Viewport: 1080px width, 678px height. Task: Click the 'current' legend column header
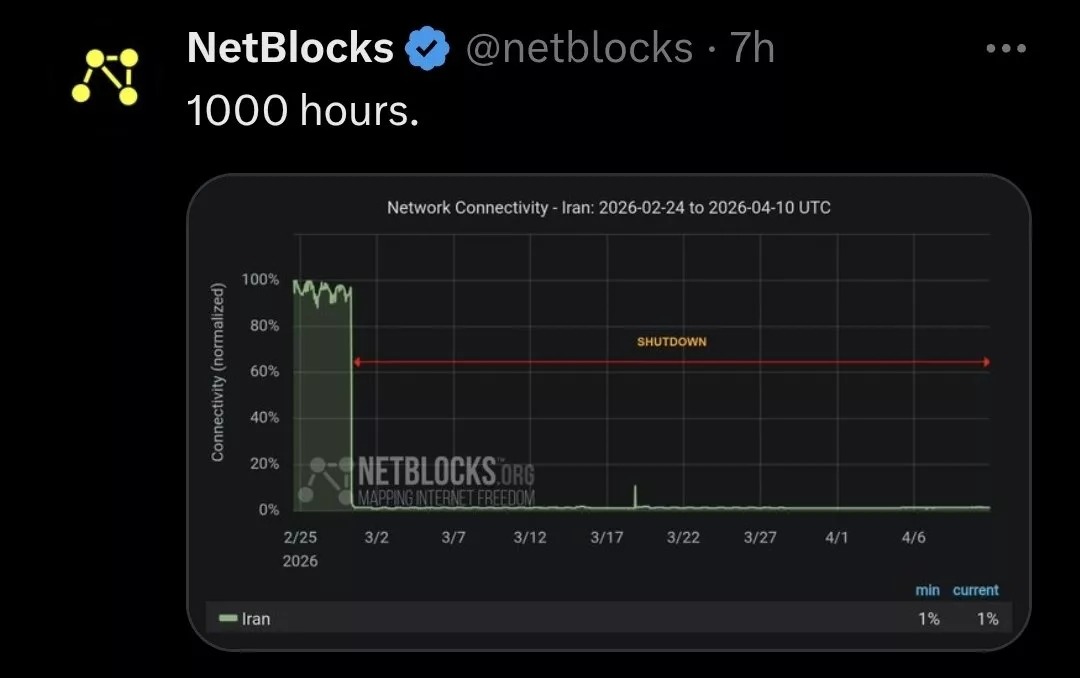(975, 590)
